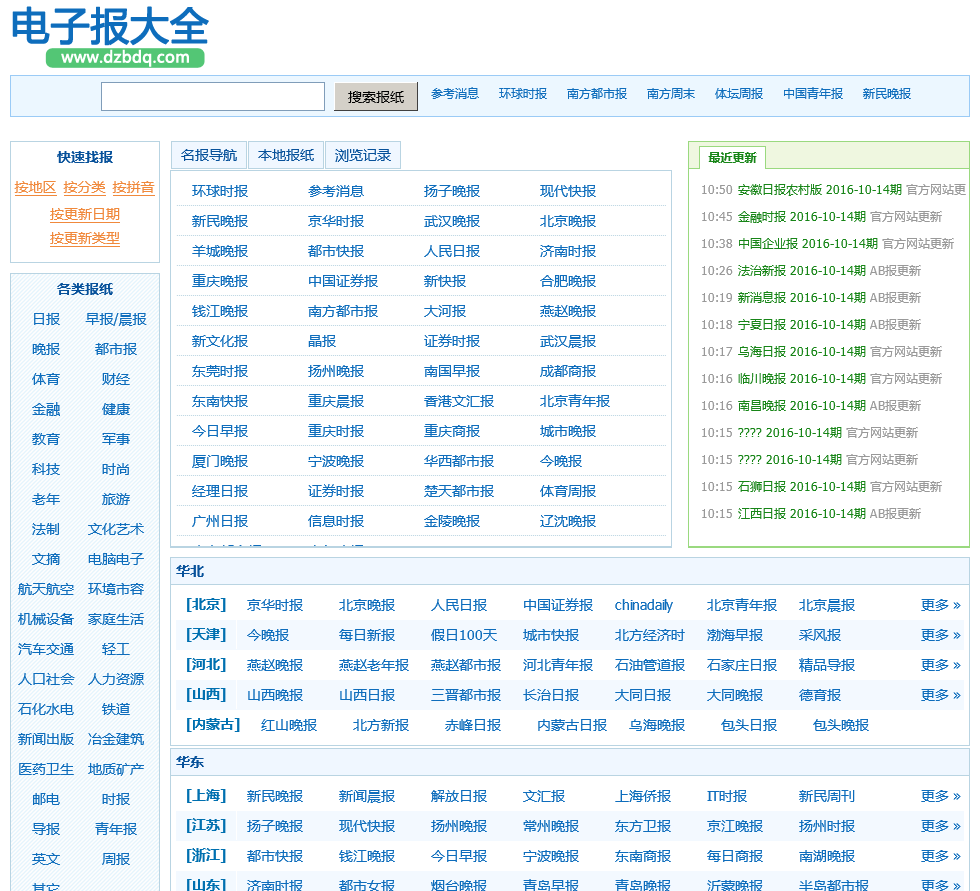
Task: Show 更多 newspapers for 河北
Action: [941, 665]
